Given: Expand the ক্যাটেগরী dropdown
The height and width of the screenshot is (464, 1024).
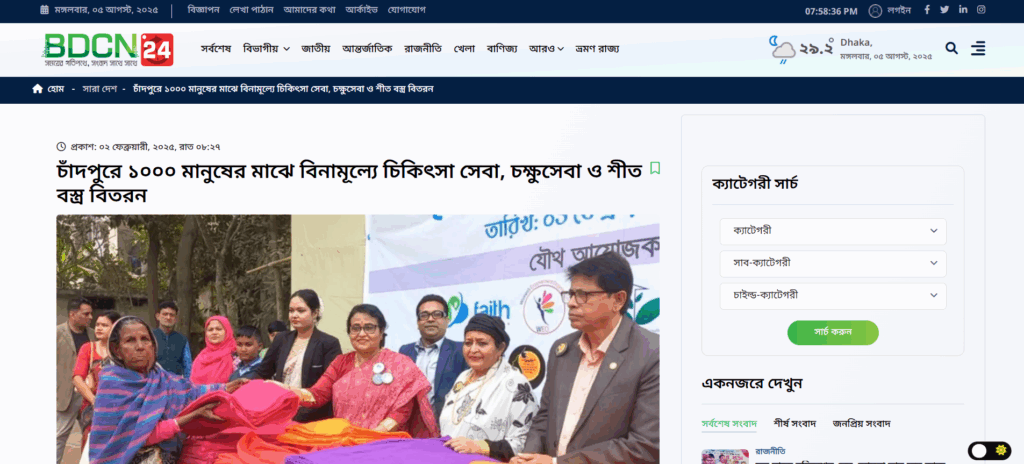Looking at the screenshot, I should click(x=833, y=231).
